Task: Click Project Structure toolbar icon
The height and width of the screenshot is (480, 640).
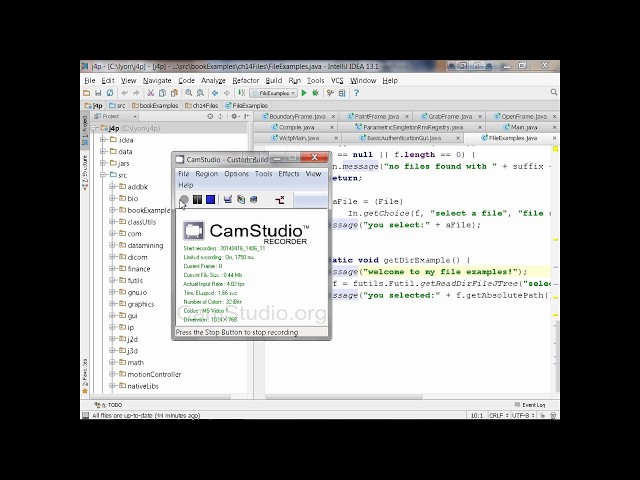Action: (x=342, y=93)
